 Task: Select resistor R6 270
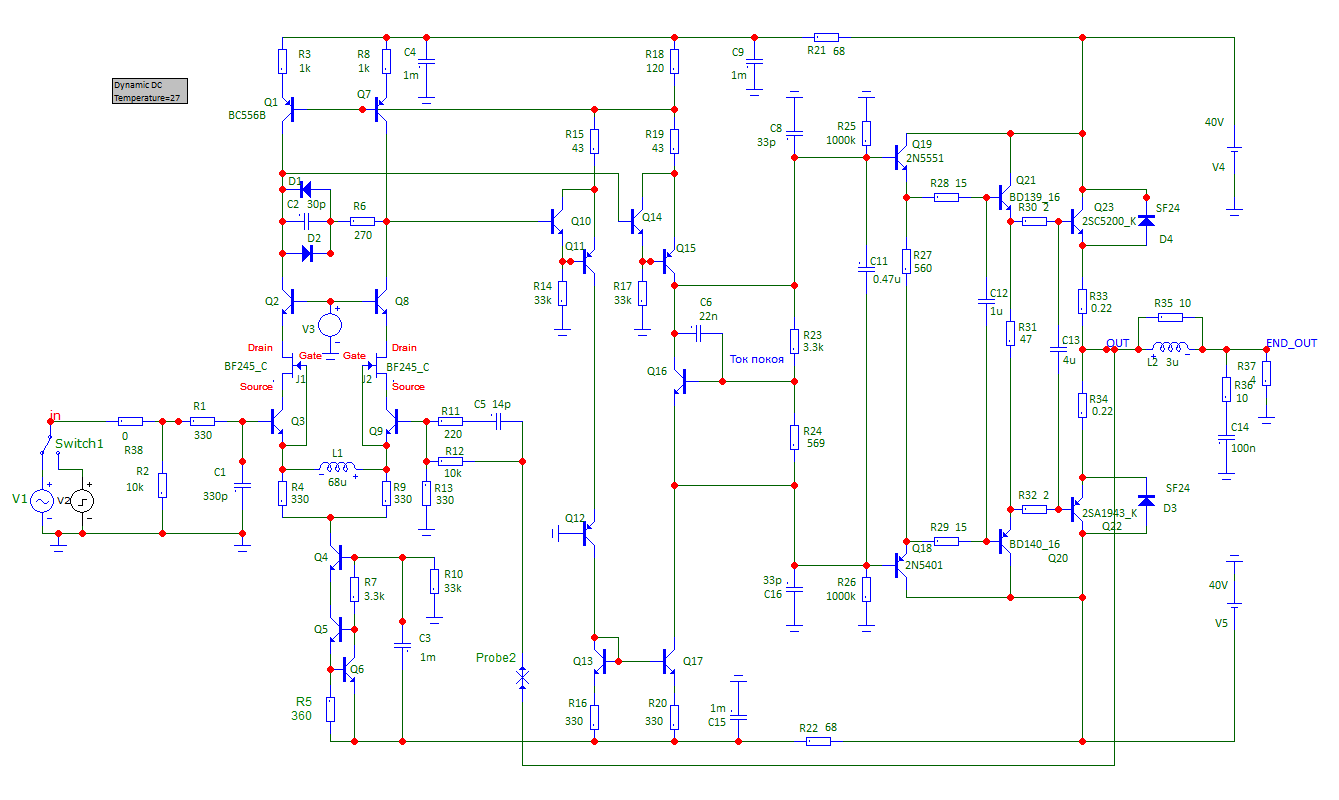click(362, 221)
